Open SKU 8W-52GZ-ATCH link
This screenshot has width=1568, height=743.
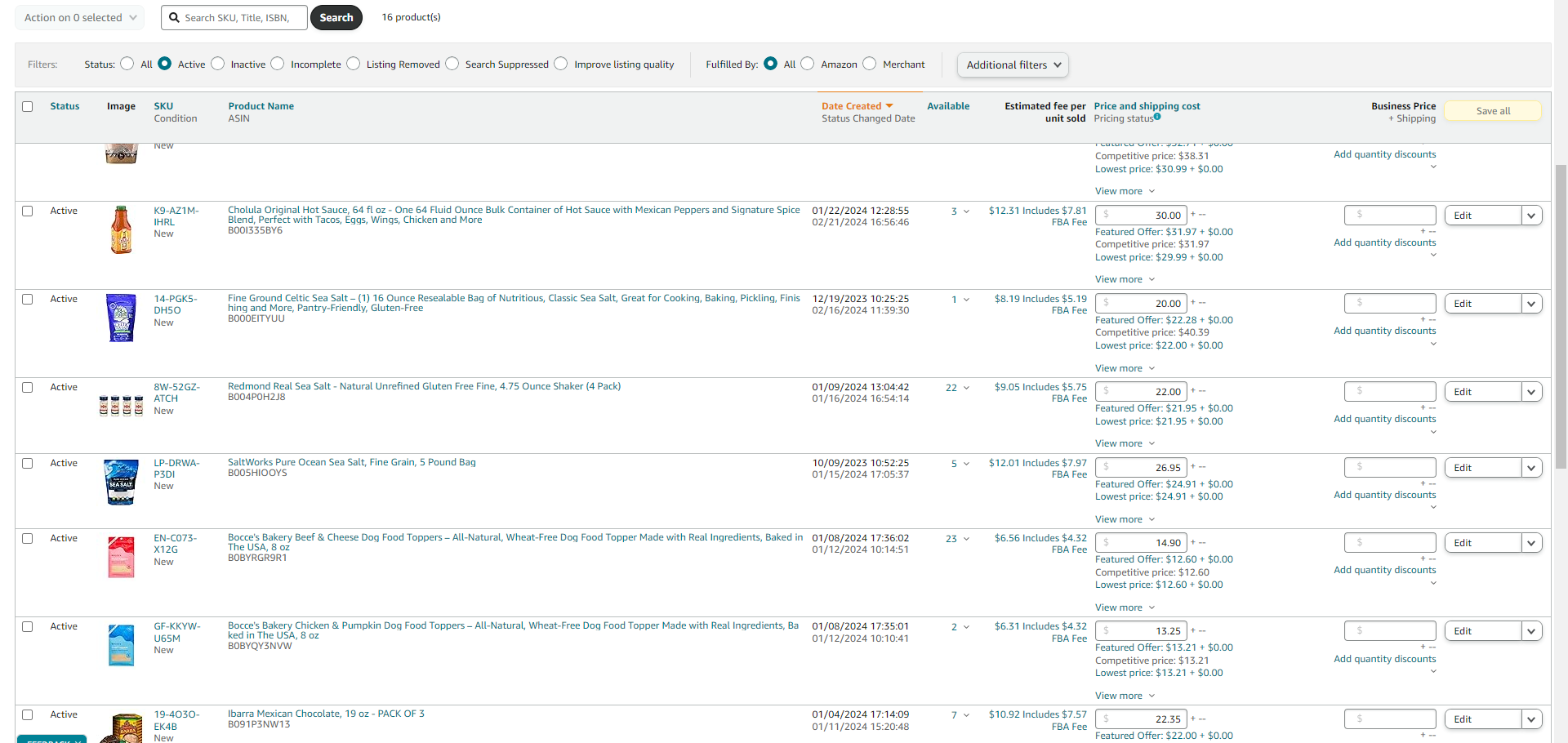pyautogui.click(x=176, y=393)
